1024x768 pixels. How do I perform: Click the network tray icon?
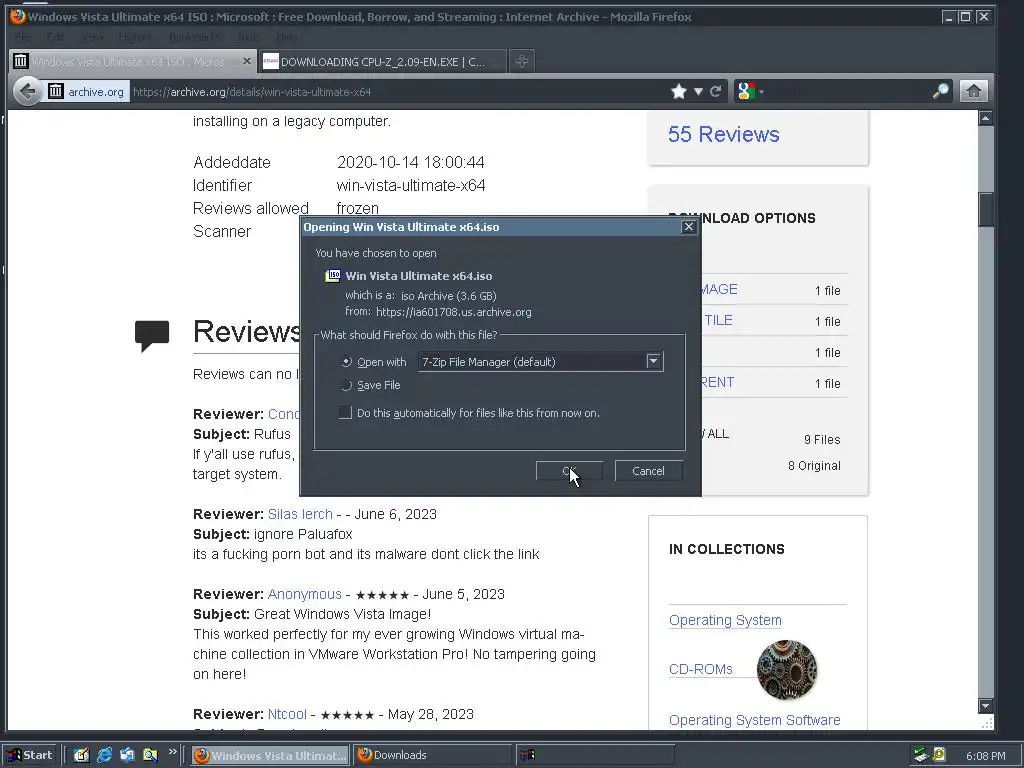[921, 755]
